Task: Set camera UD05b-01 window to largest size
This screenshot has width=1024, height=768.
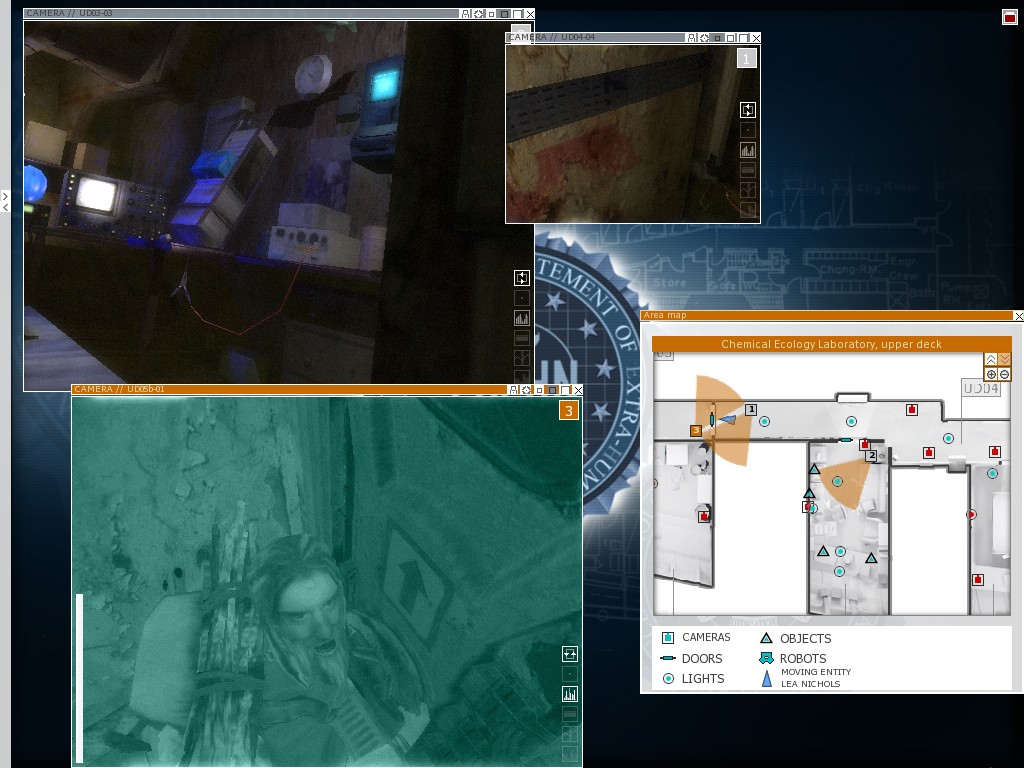Action: point(564,390)
